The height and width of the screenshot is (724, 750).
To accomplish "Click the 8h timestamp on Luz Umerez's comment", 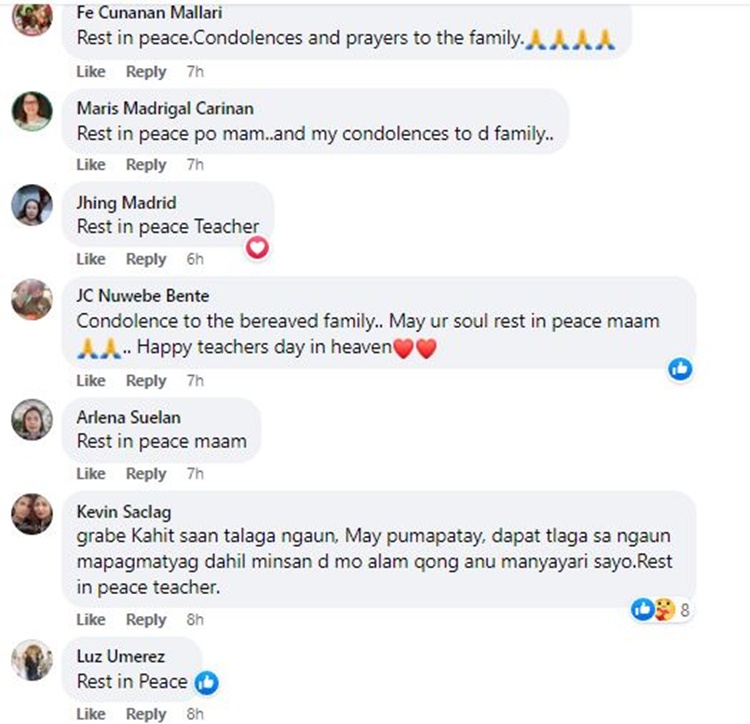I will (x=195, y=714).
